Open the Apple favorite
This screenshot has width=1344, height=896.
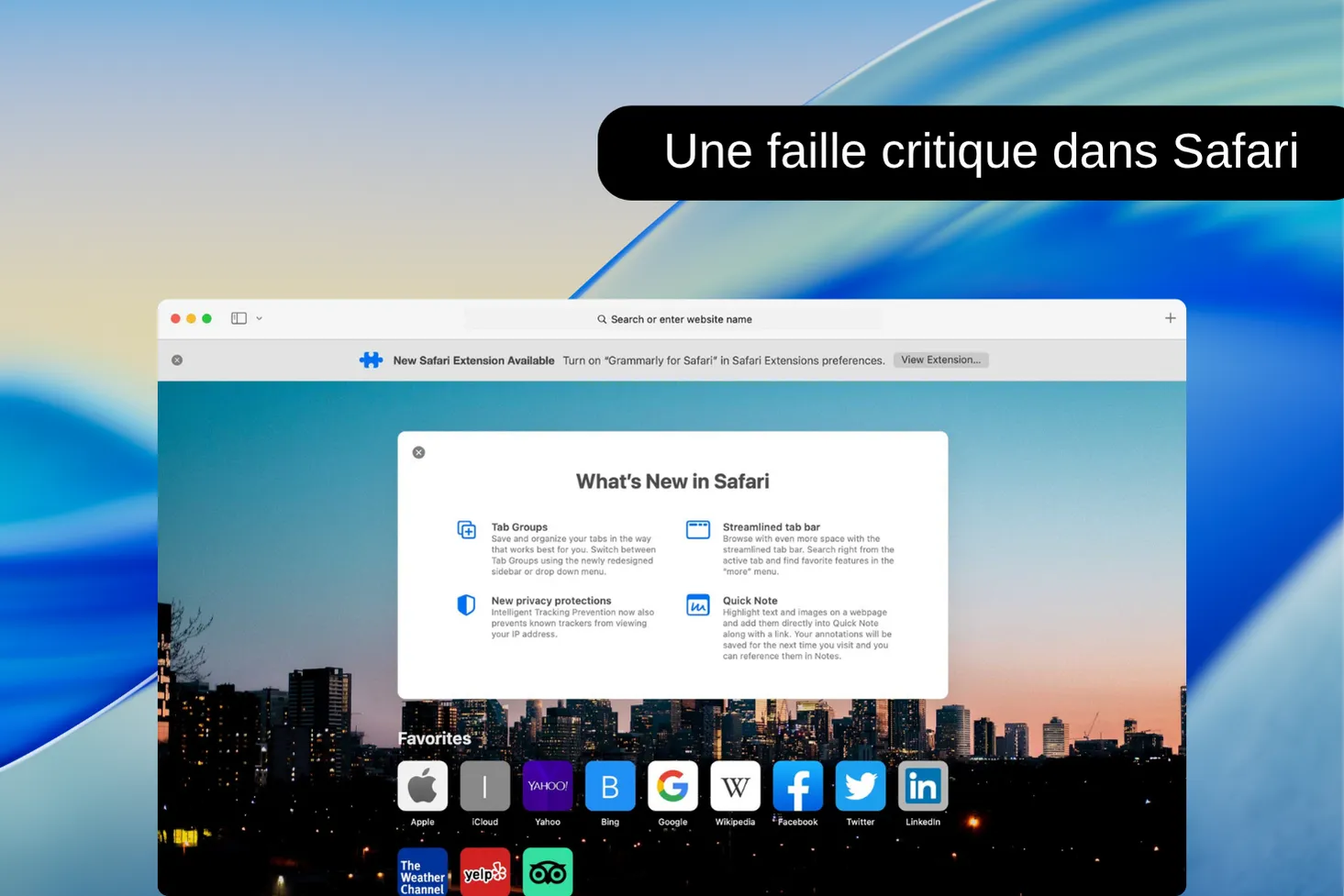click(x=422, y=786)
